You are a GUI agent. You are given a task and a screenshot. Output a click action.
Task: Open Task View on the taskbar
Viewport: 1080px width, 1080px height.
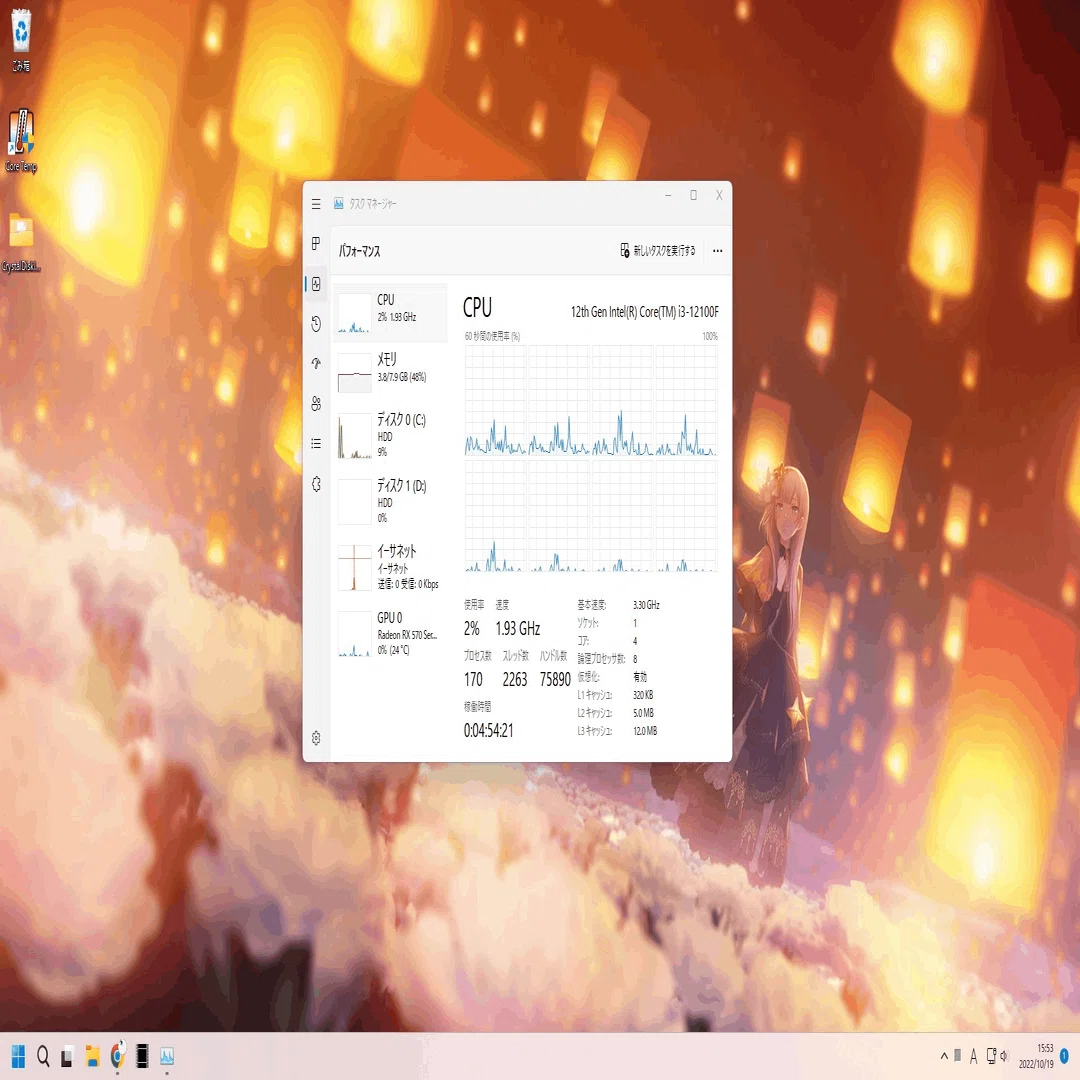tap(67, 1056)
